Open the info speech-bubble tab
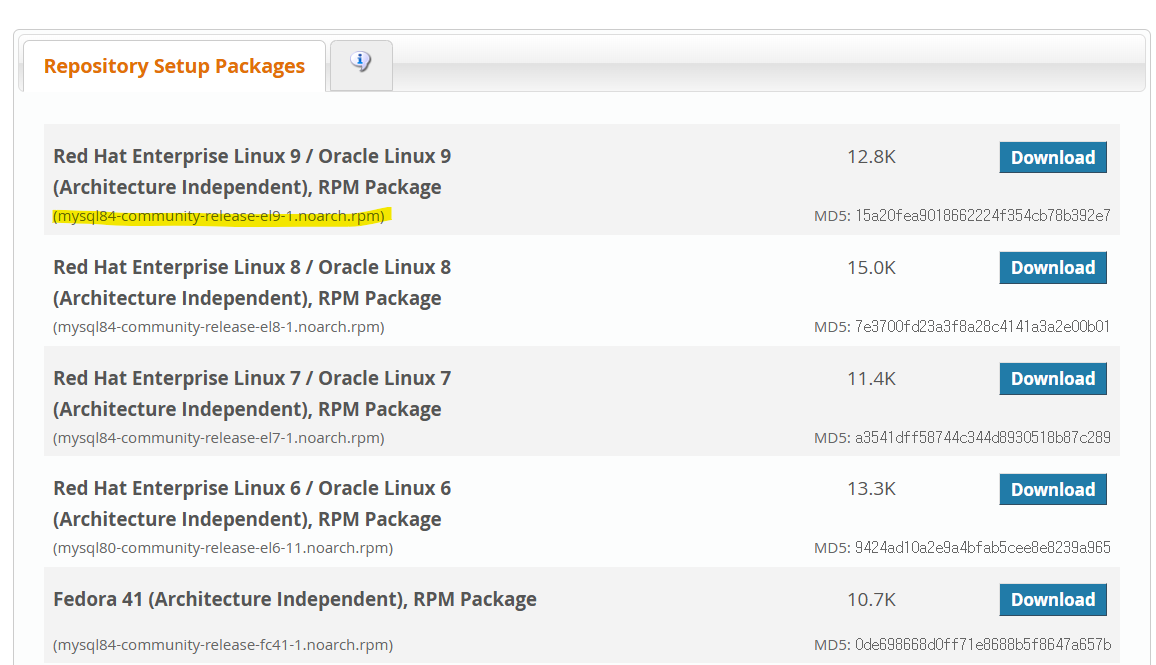The width and height of the screenshot is (1156, 665). pos(361,65)
